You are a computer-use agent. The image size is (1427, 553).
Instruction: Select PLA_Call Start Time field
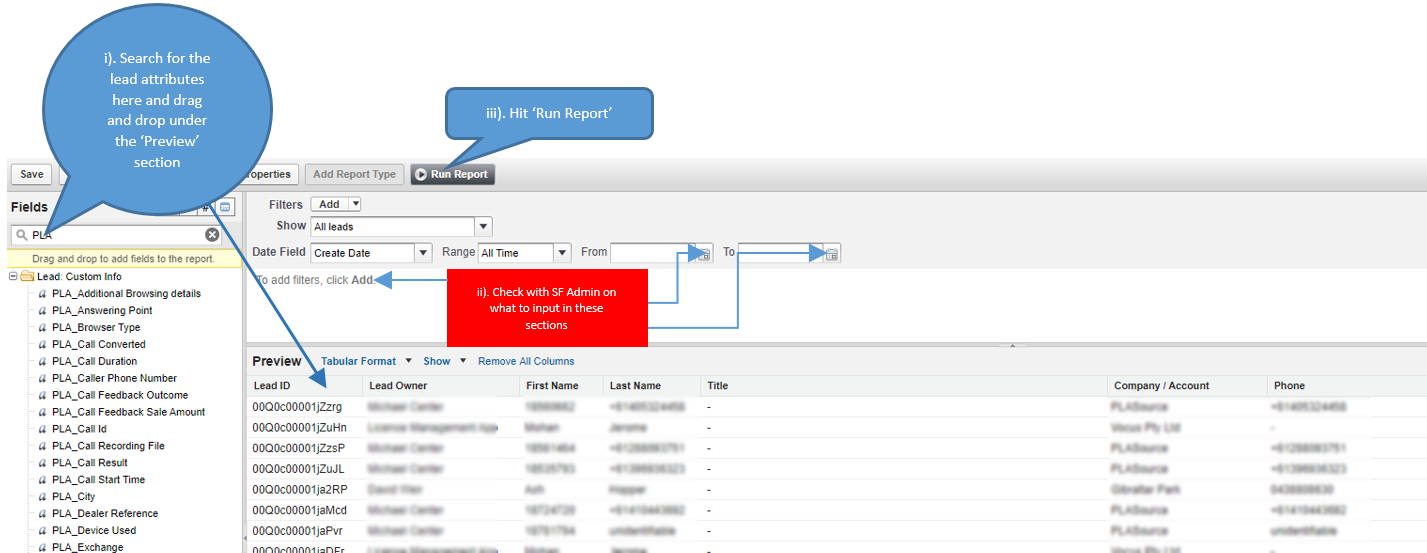pyautogui.click(x=98, y=480)
